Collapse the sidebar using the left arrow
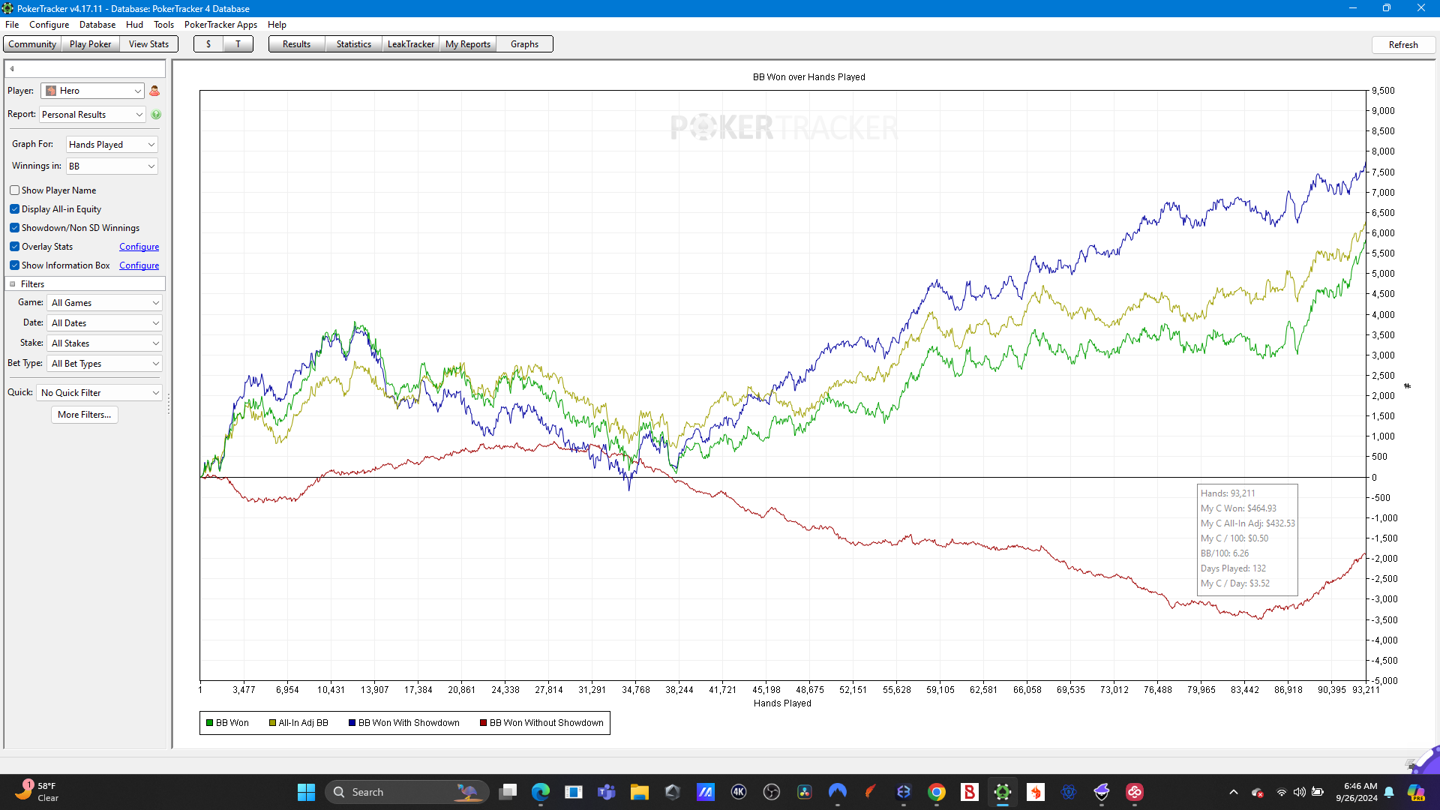Screen dimensions: 1440x810 tap(12, 69)
